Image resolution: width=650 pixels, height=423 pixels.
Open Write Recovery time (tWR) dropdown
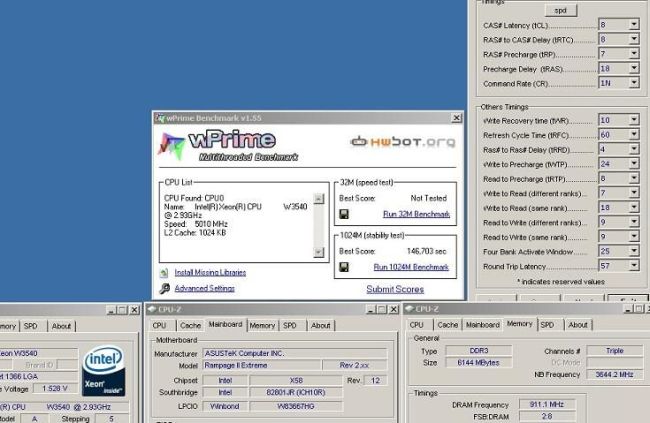pos(634,120)
